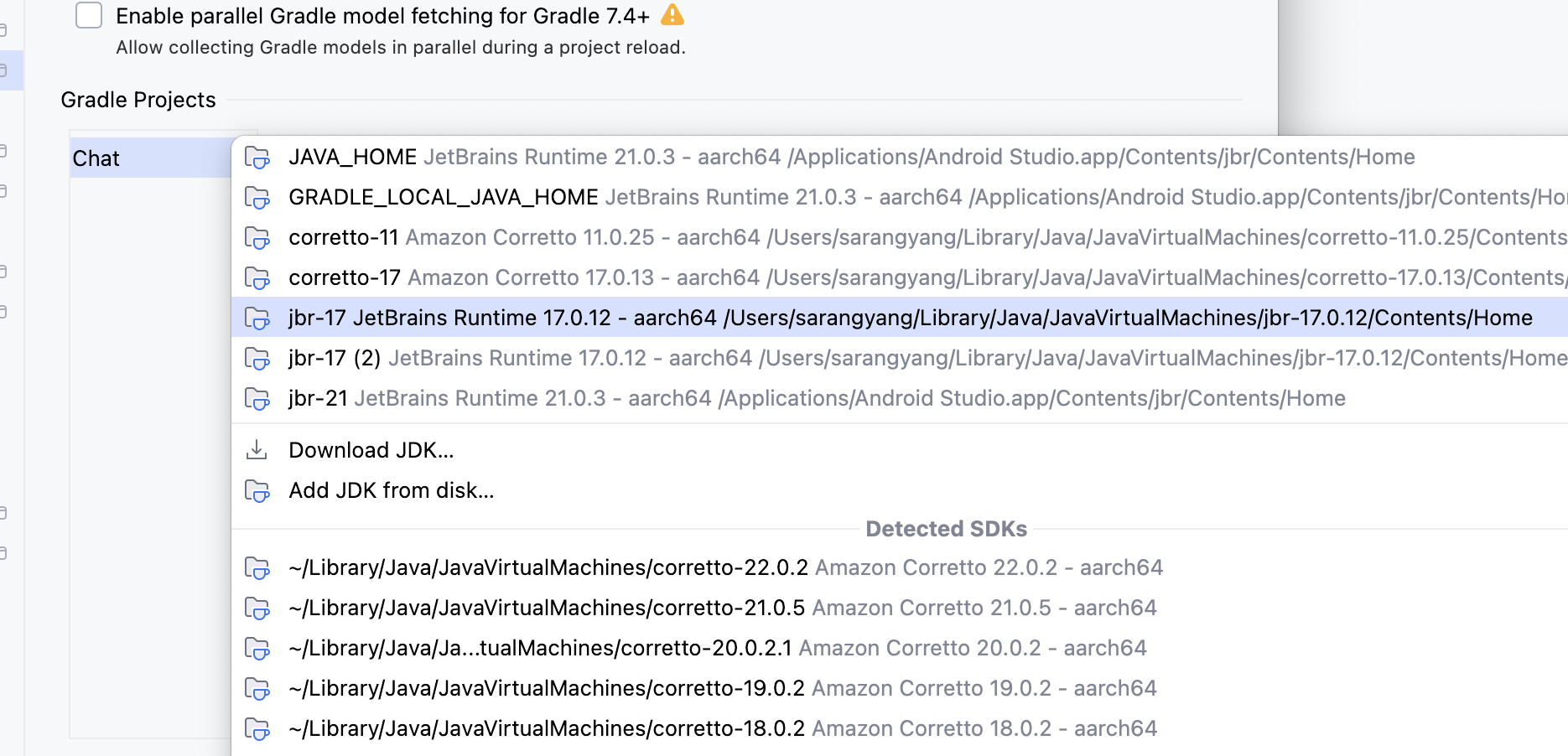Click the SDK icon beside corretto-18.0.2
The image size is (1568, 756).
257,729
